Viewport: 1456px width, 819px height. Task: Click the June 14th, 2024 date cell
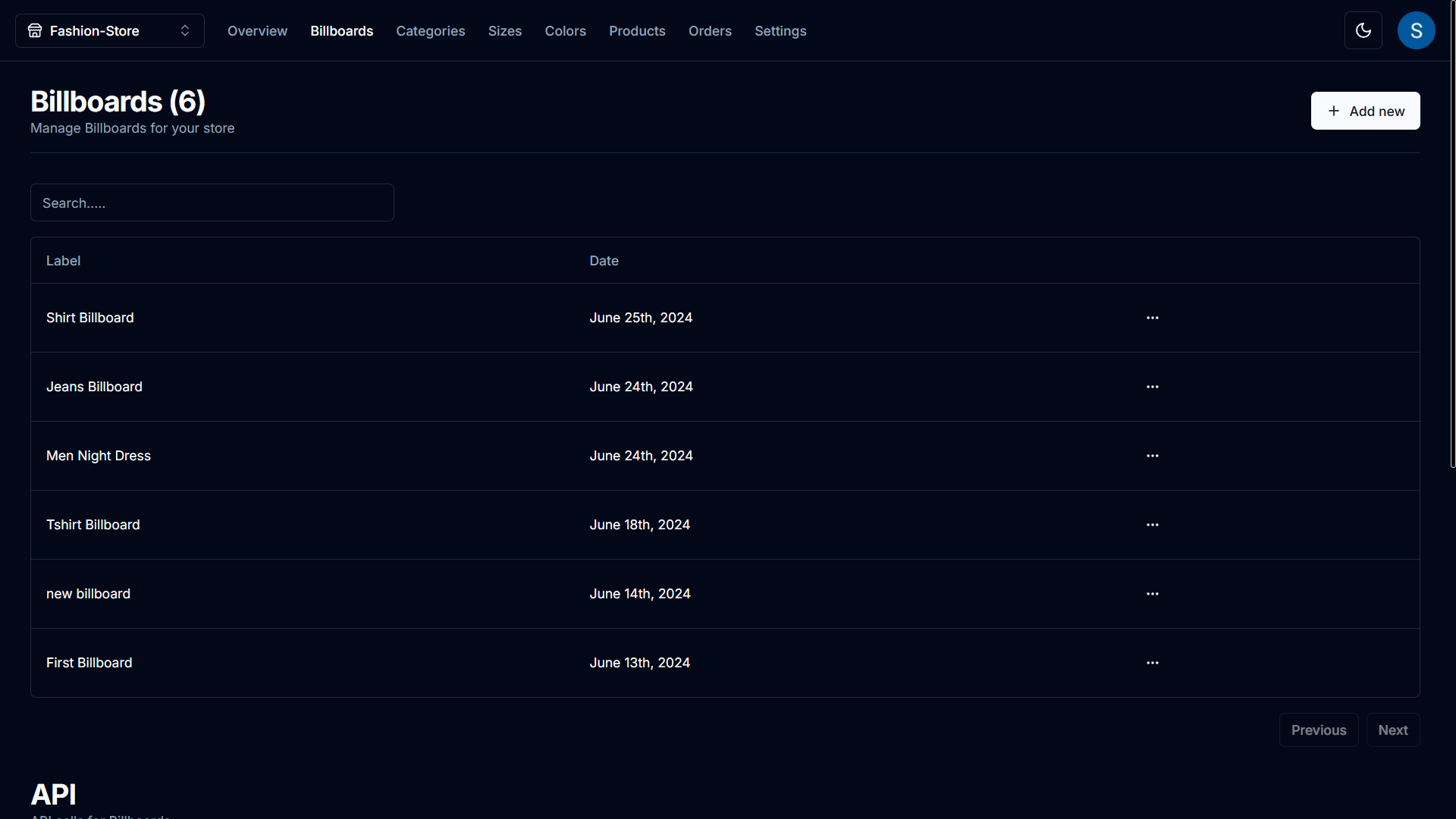639,594
